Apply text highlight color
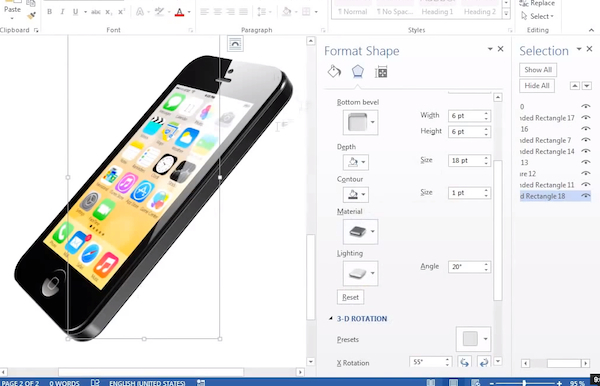The width and height of the screenshot is (600, 386). pos(159,12)
